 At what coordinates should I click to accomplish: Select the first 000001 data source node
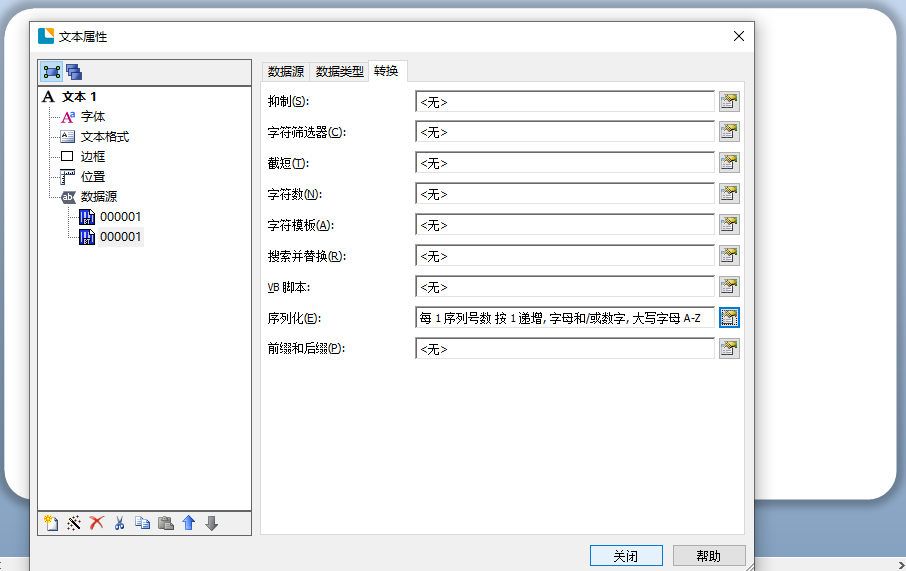120,217
